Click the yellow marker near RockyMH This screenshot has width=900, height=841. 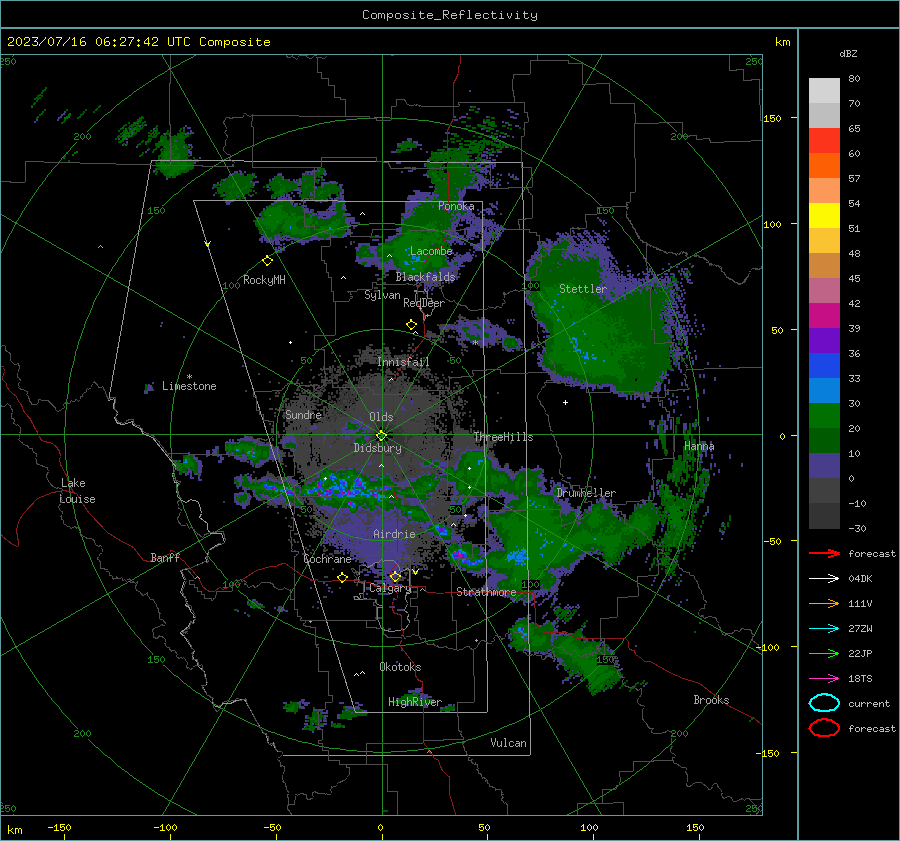tap(267, 261)
